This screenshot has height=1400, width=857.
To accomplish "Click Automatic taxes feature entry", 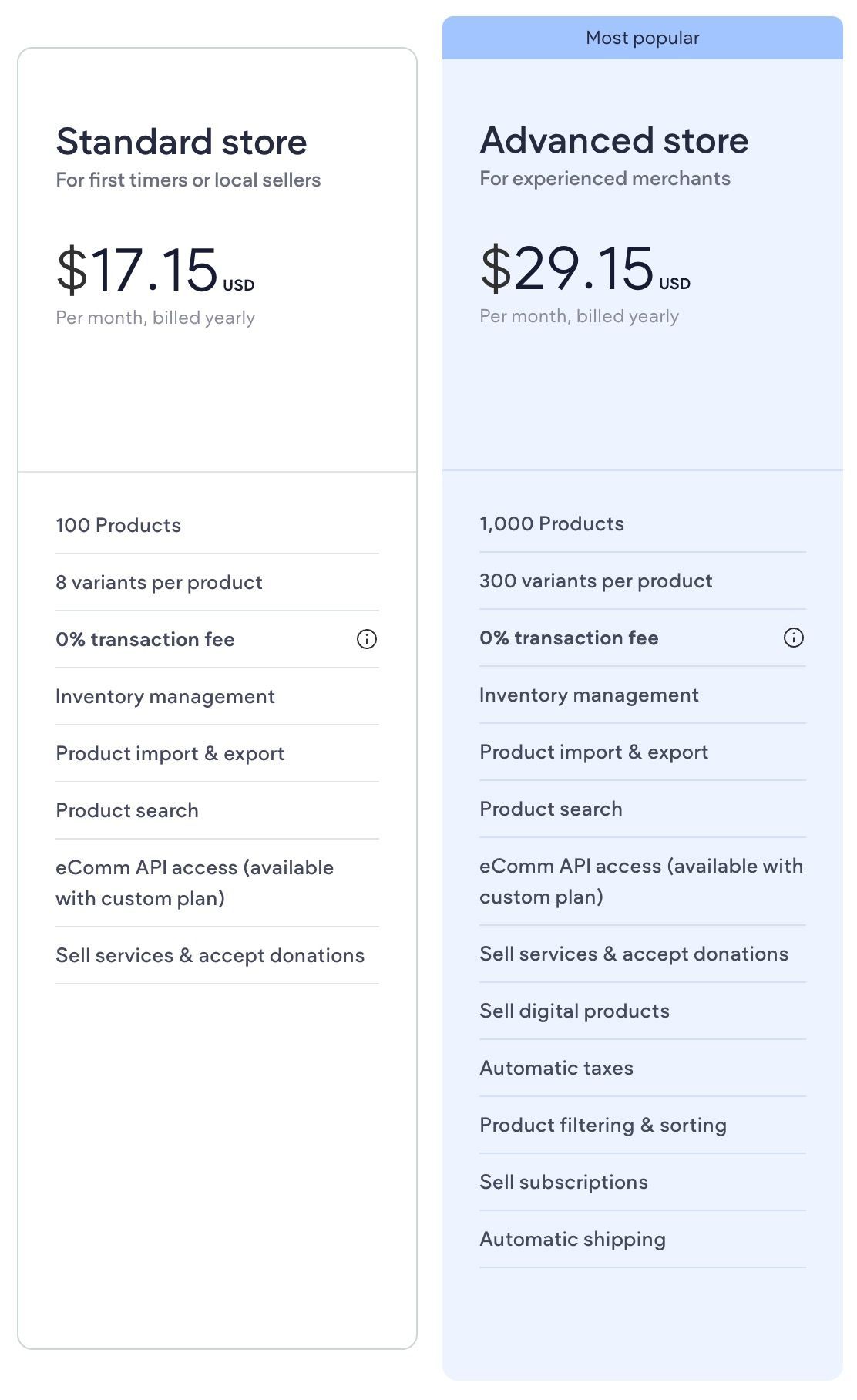I will (x=556, y=1067).
